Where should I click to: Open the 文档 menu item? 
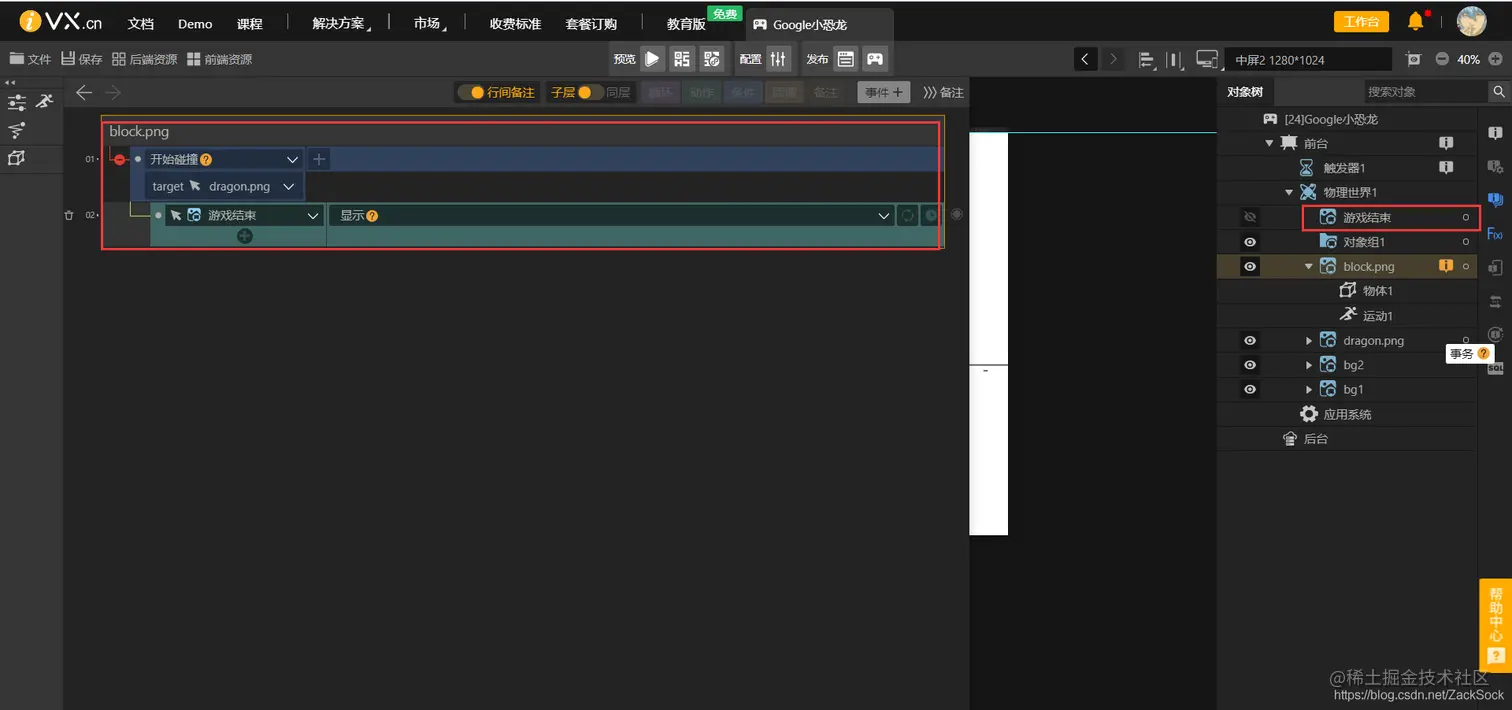141,24
